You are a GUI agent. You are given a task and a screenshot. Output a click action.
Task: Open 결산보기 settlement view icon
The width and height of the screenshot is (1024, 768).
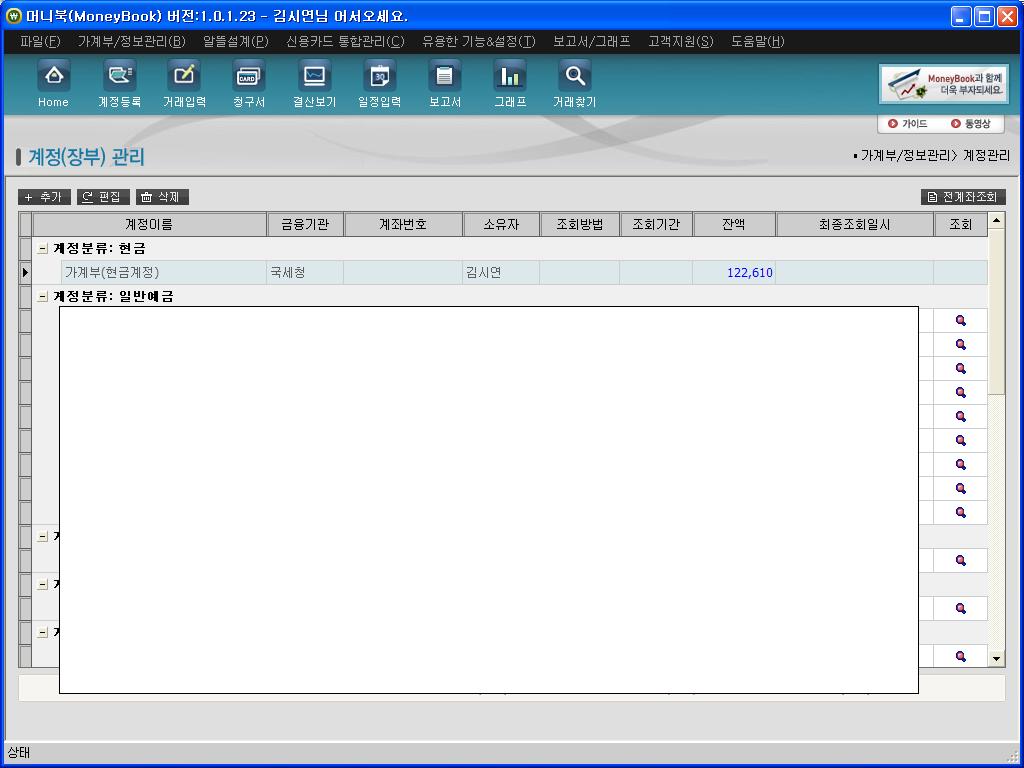pos(314,76)
